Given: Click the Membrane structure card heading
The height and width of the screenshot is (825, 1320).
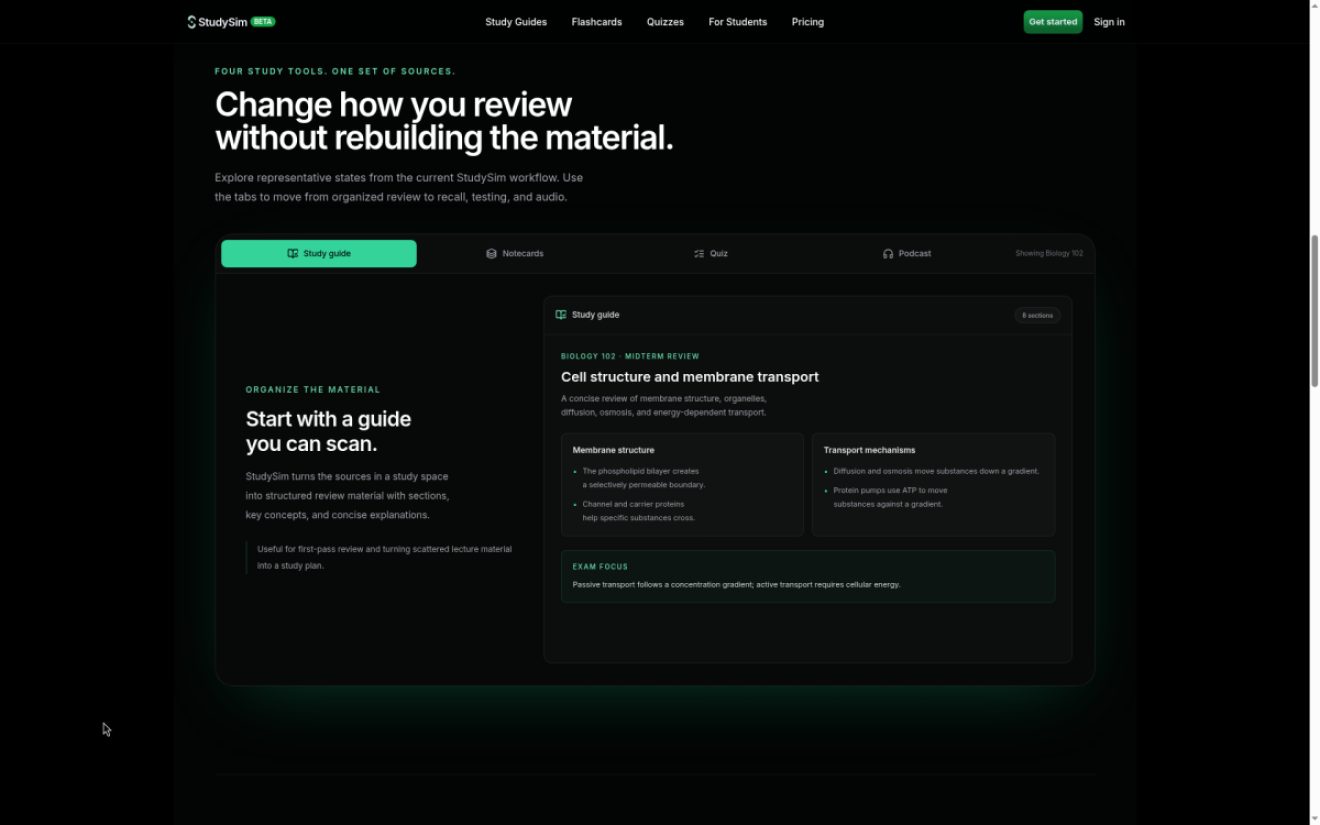Looking at the screenshot, I should point(613,450).
